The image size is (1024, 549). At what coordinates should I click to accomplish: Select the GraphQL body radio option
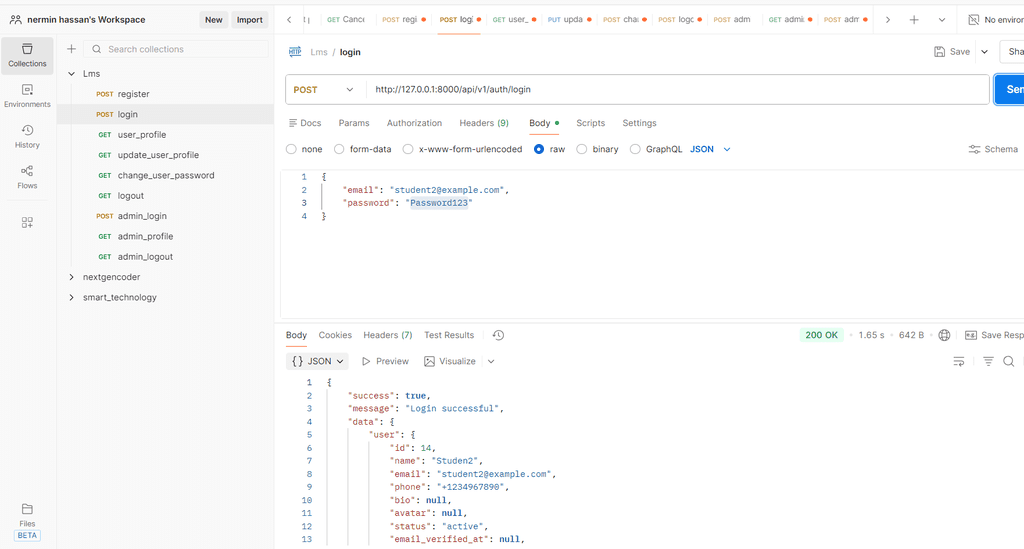[x=635, y=149]
